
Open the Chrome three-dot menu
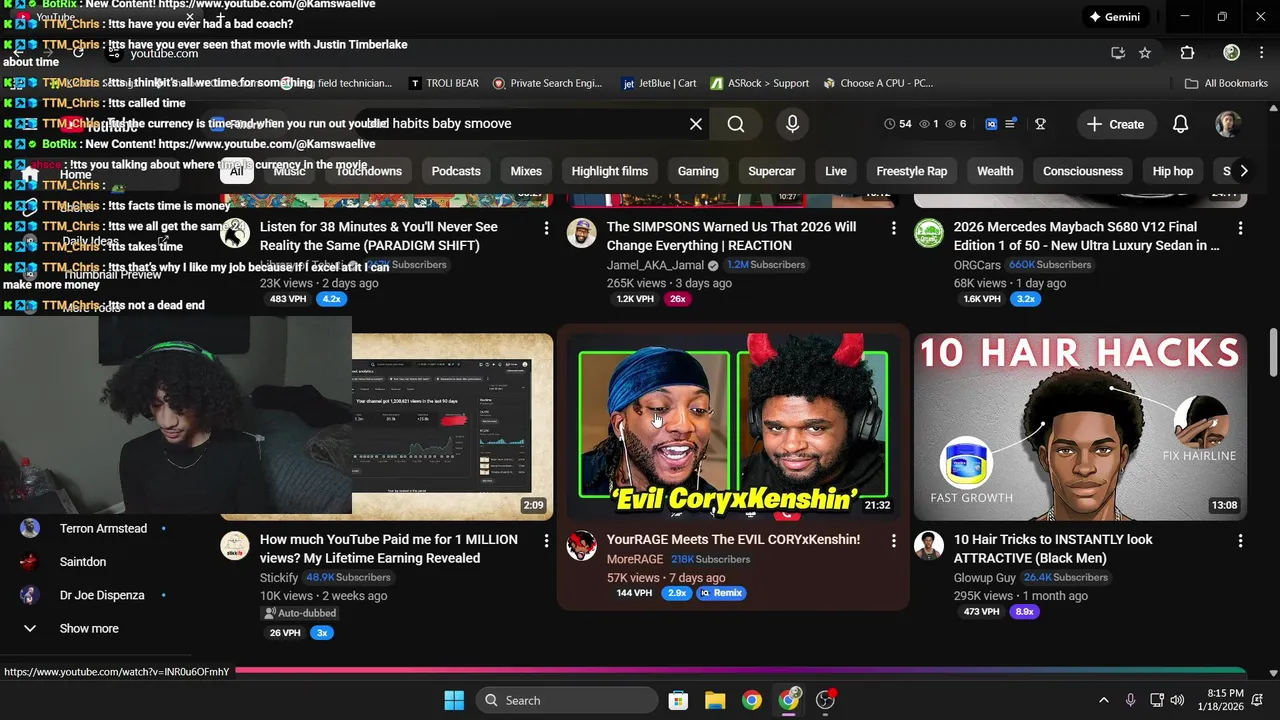(1260, 53)
